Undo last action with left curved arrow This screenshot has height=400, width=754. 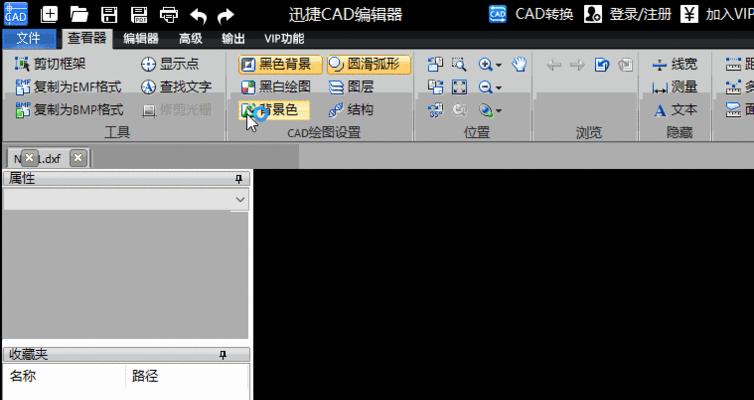[198, 16]
